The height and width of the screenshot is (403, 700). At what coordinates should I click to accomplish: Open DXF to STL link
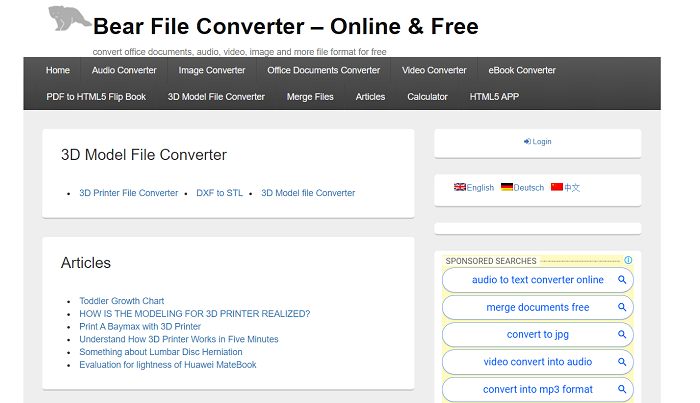pos(220,193)
